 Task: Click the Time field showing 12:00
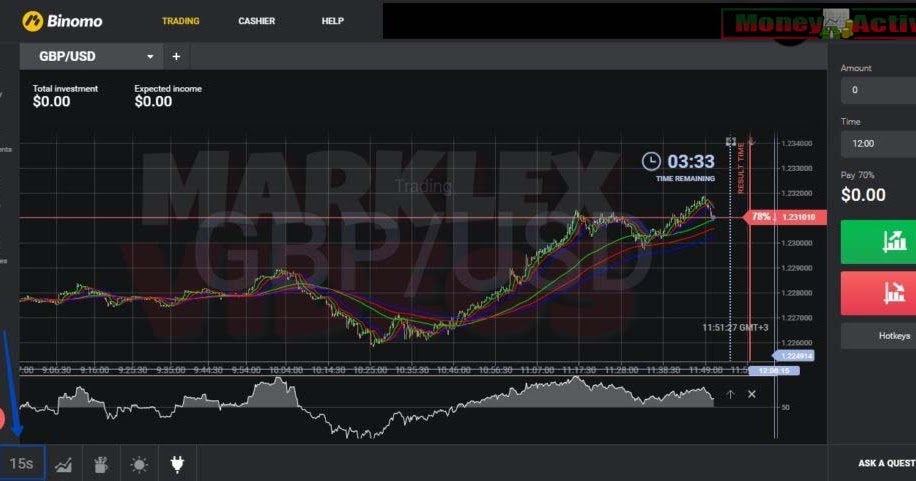click(878, 144)
